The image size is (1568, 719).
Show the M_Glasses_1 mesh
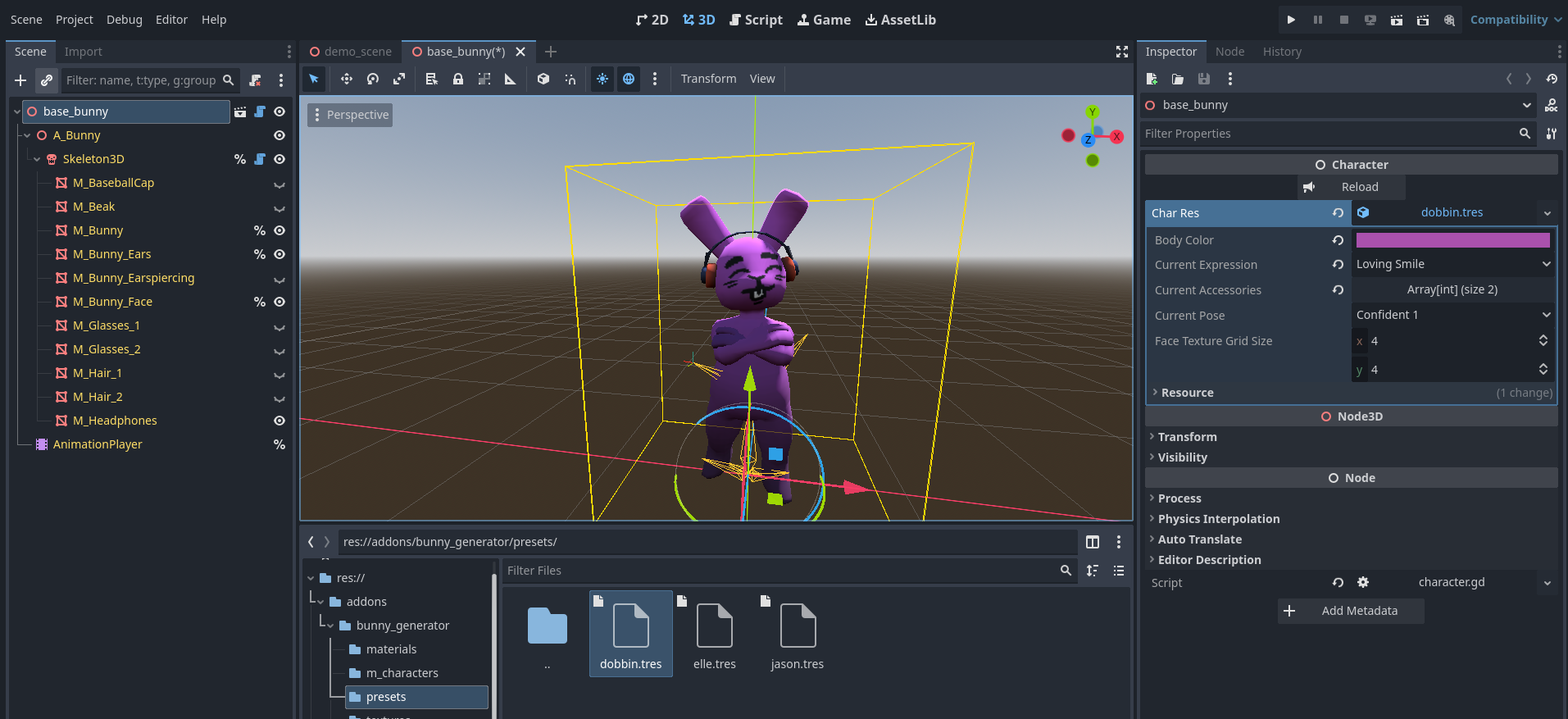pos(280,325)
